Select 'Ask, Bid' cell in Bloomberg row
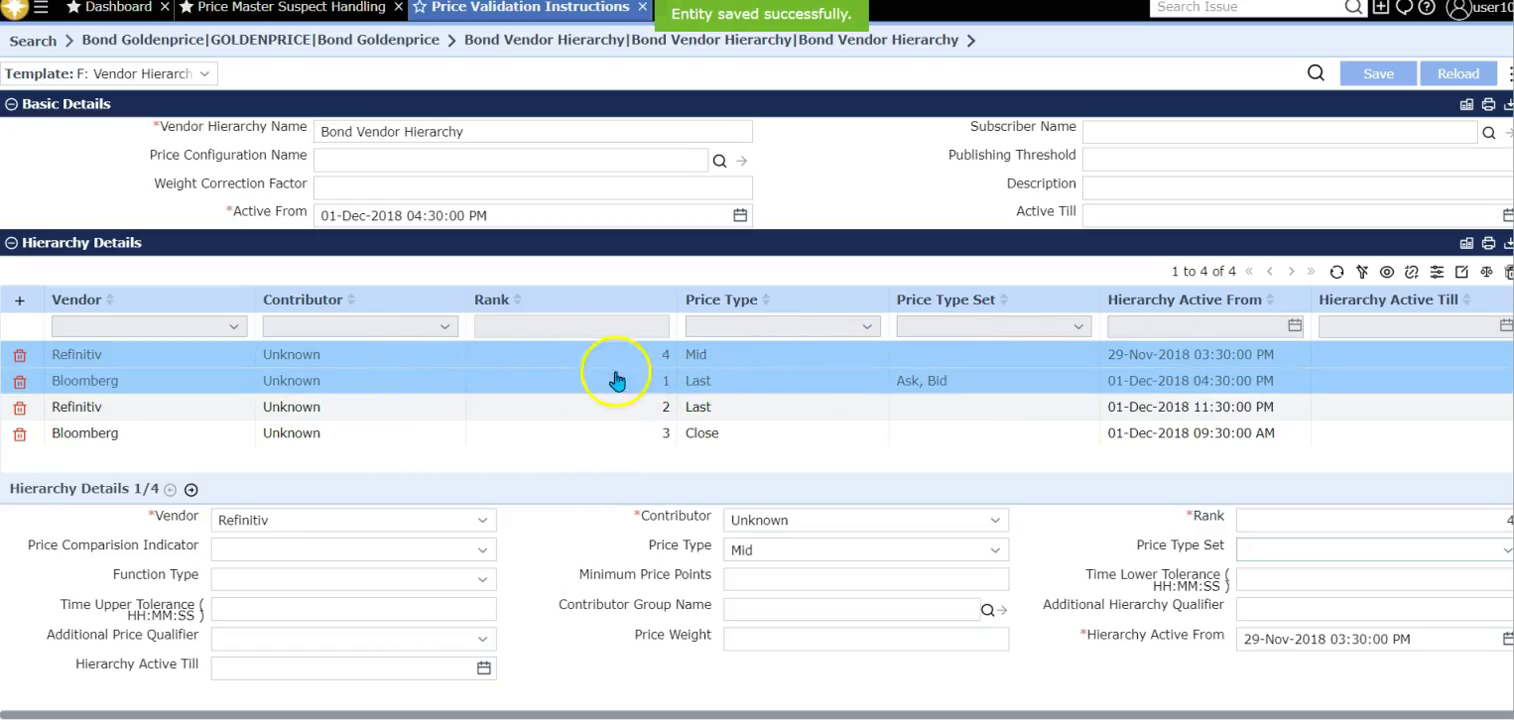 tap(922, 381)
